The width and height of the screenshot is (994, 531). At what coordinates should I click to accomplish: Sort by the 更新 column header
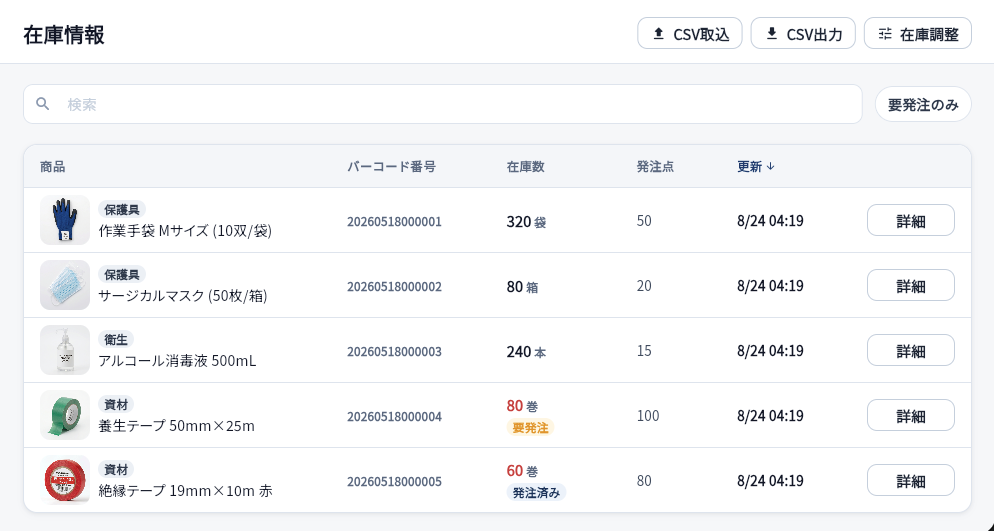tap(756, 167)
